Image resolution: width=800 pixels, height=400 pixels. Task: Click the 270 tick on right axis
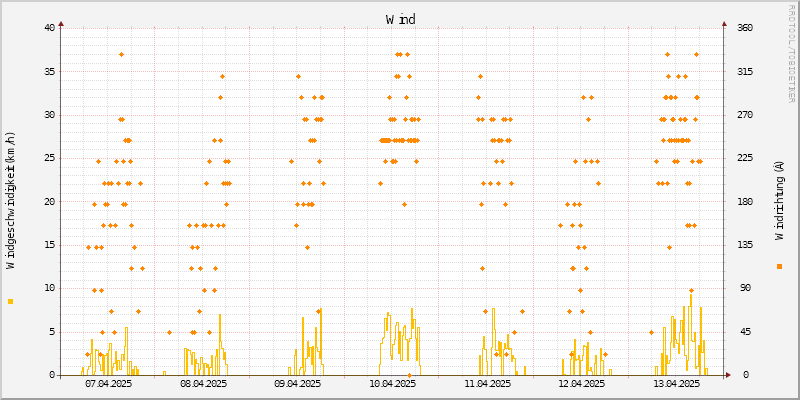tap(746, 115)
